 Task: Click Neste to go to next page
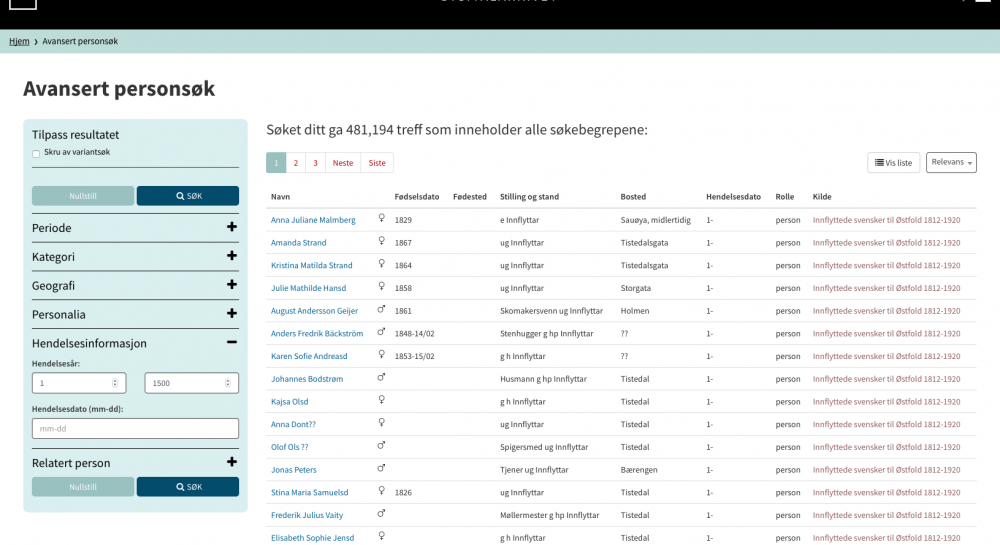point(342,163)
